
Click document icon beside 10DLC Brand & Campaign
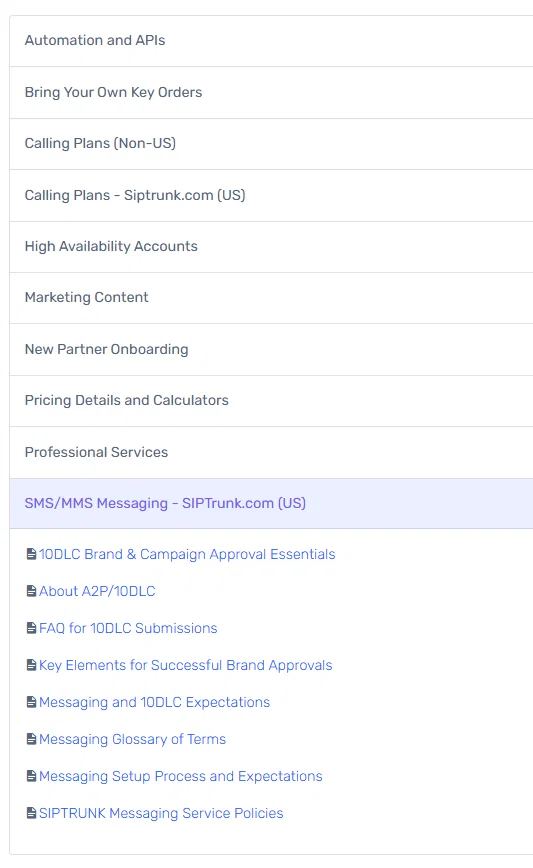[x=32, y=554]
